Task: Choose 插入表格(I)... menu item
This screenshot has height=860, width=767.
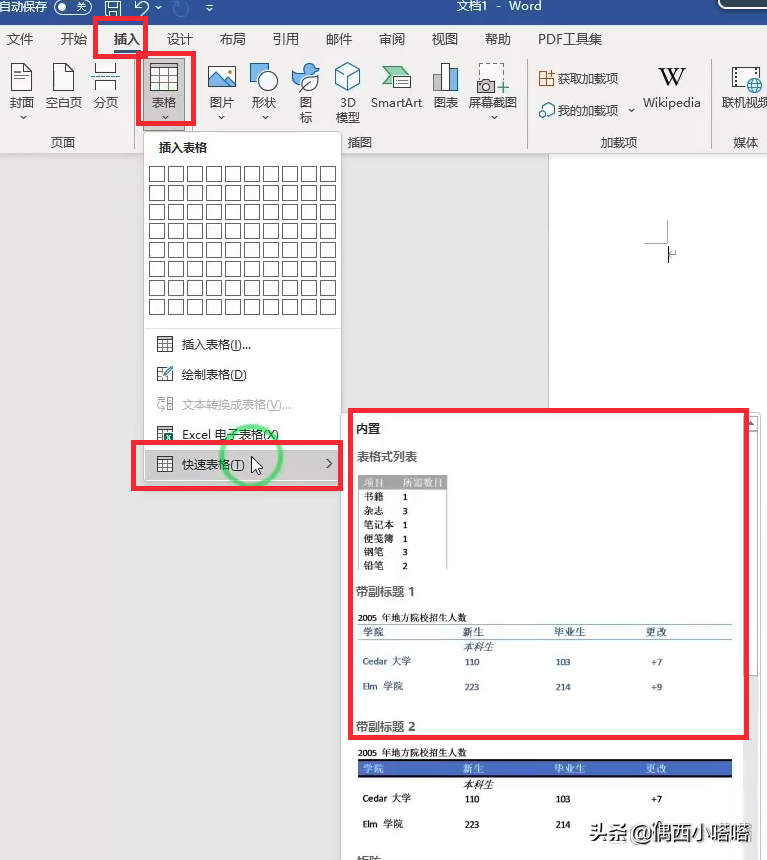Action: [x=242, y=344]
